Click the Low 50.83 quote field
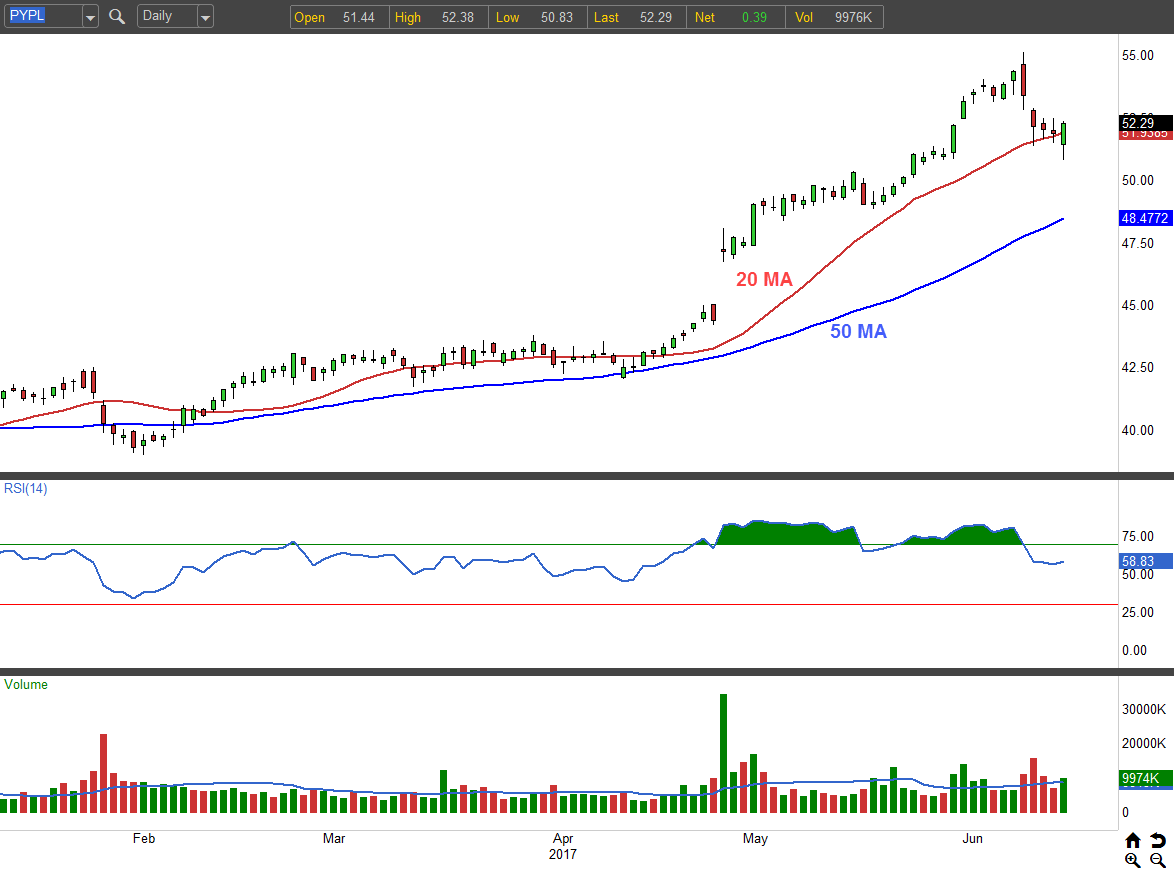Image resolution: width=1174 pixels, height=870 pixels. 538,17
